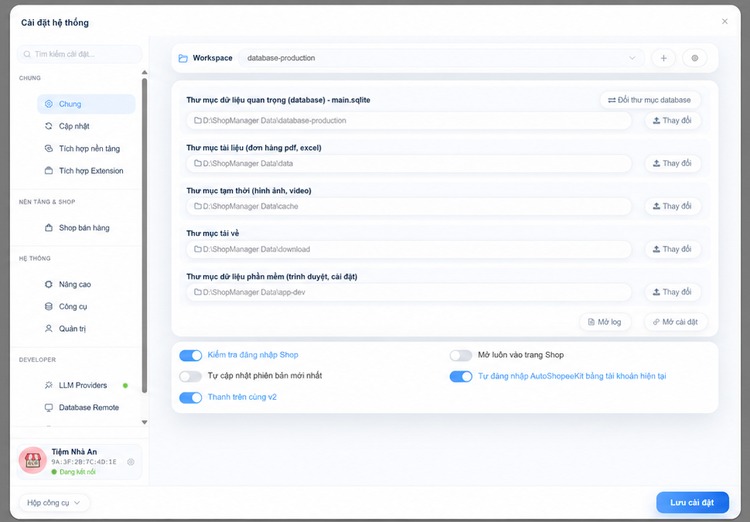Image resolution: width=750 pixels, height=522 pixels.
Task: Click Thay đổi for download folder
Action: (x=673, y=249)
